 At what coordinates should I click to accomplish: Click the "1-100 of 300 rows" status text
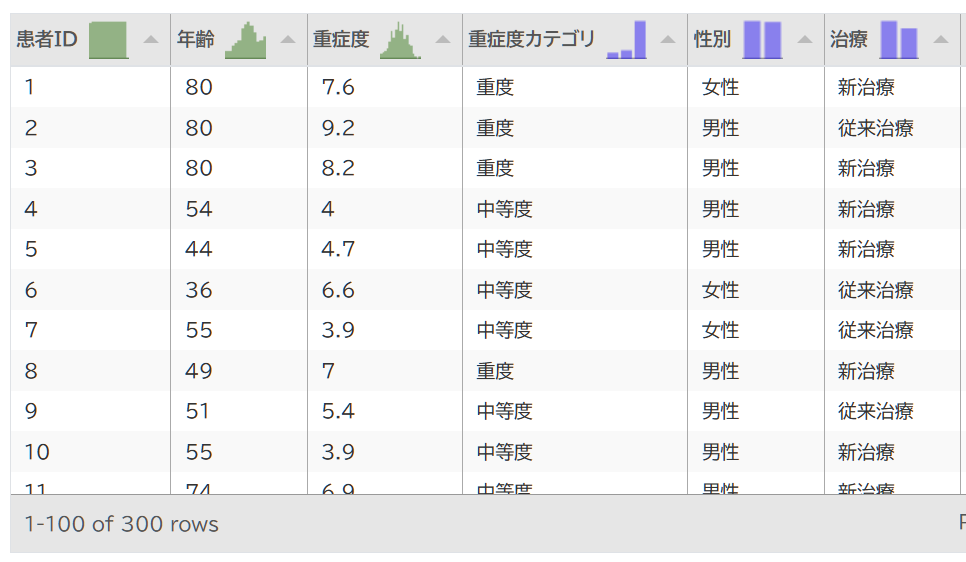coord(121,524)
